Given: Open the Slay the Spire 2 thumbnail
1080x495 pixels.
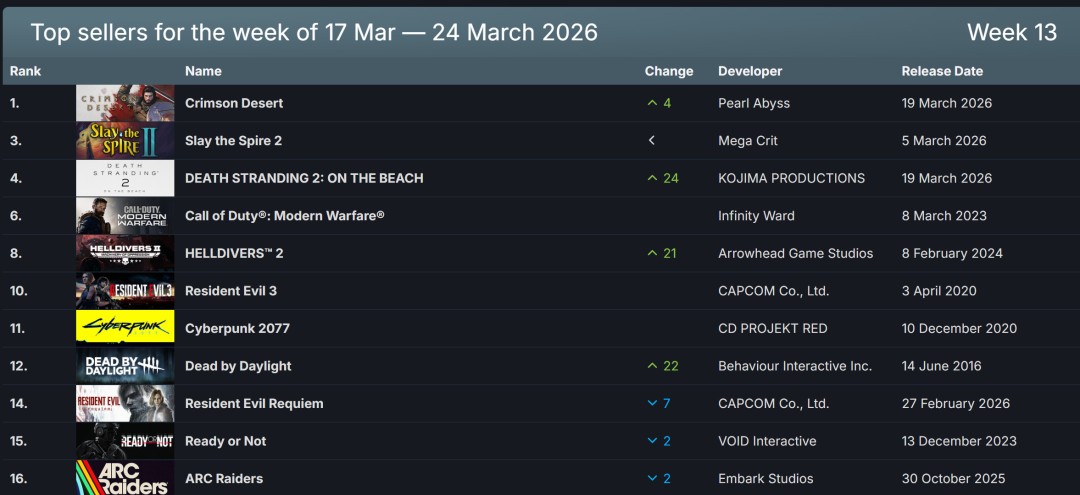Looking at the screenshot, I should click(125, 141).
